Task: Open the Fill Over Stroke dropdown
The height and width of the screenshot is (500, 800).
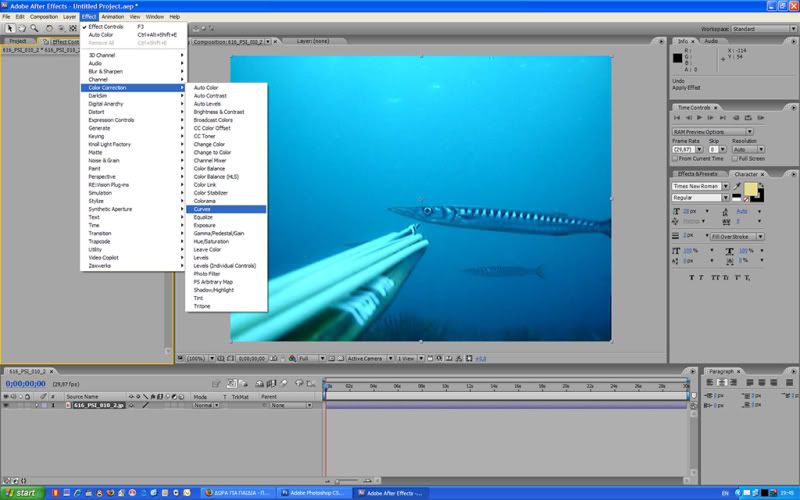Action: click(x=737, y=237)
